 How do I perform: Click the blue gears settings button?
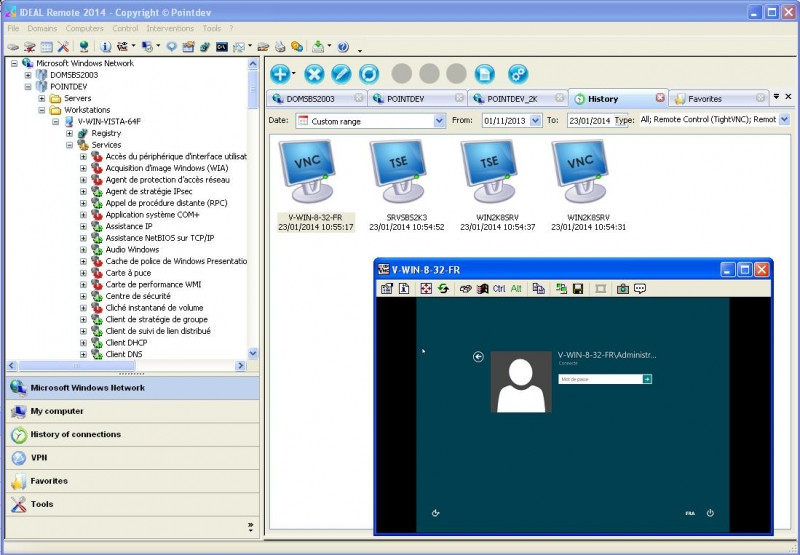(518, 74)
